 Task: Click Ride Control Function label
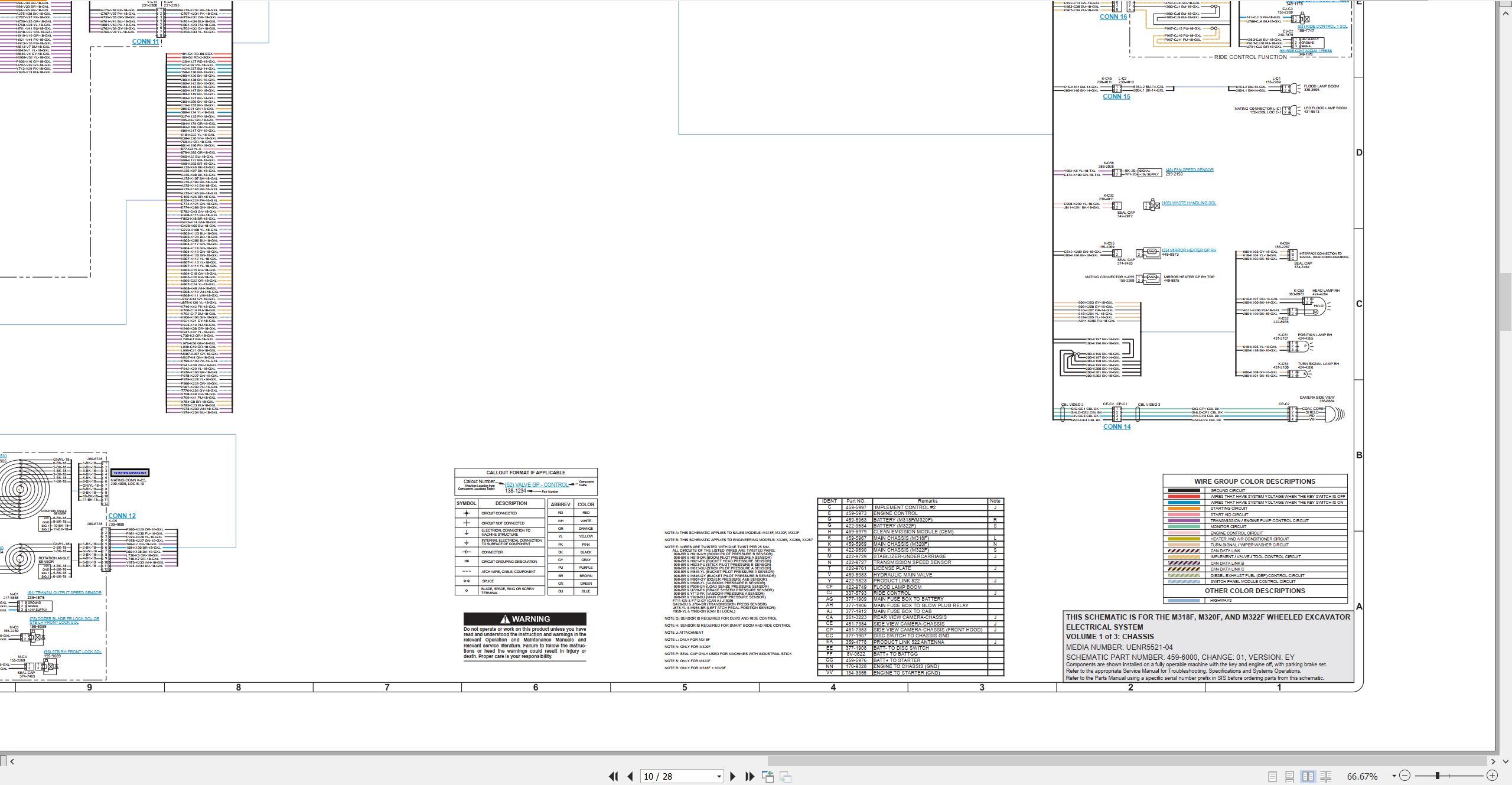[x=1250, y=57]
